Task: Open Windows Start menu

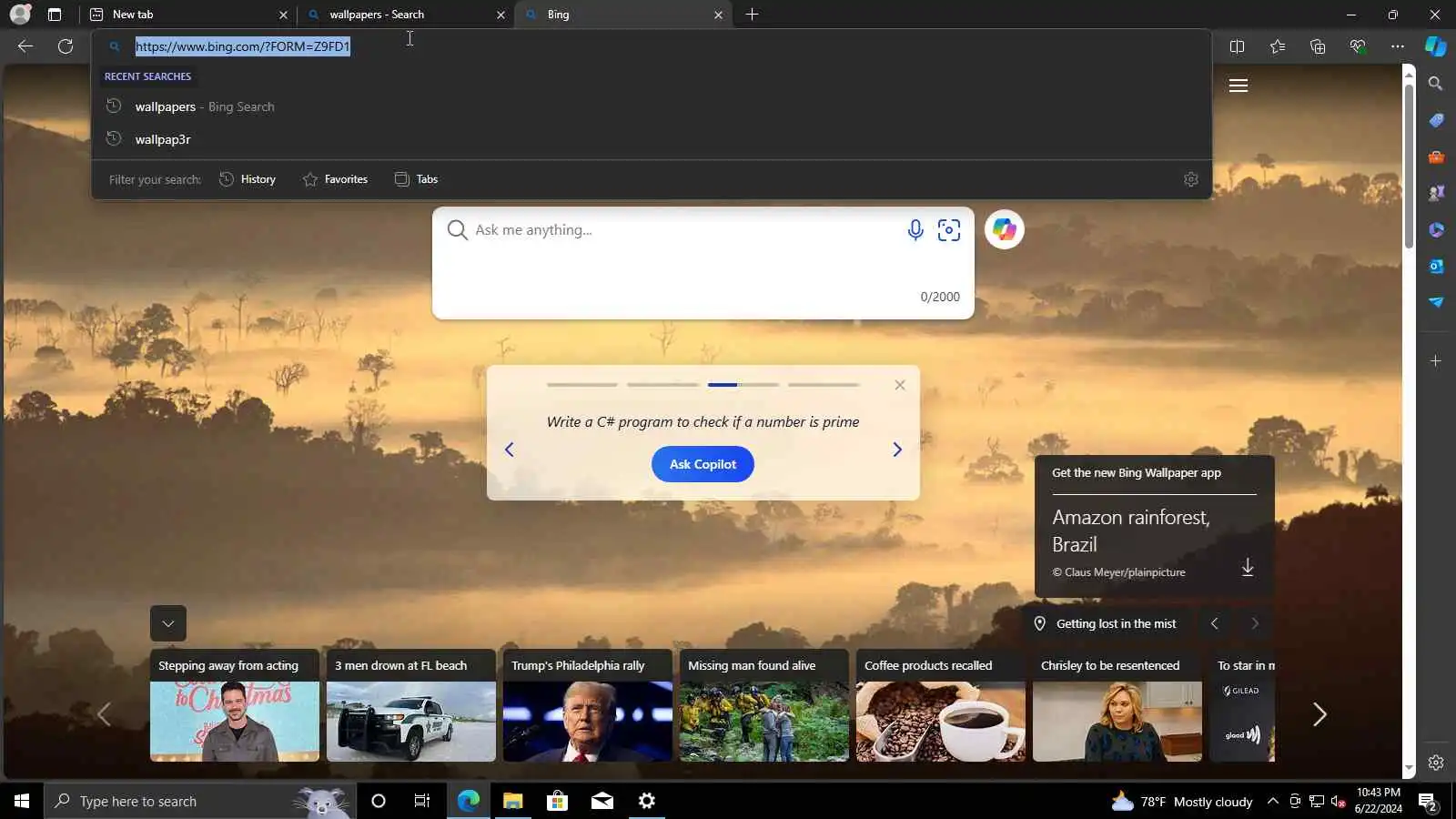Action: tap(22, 801)
